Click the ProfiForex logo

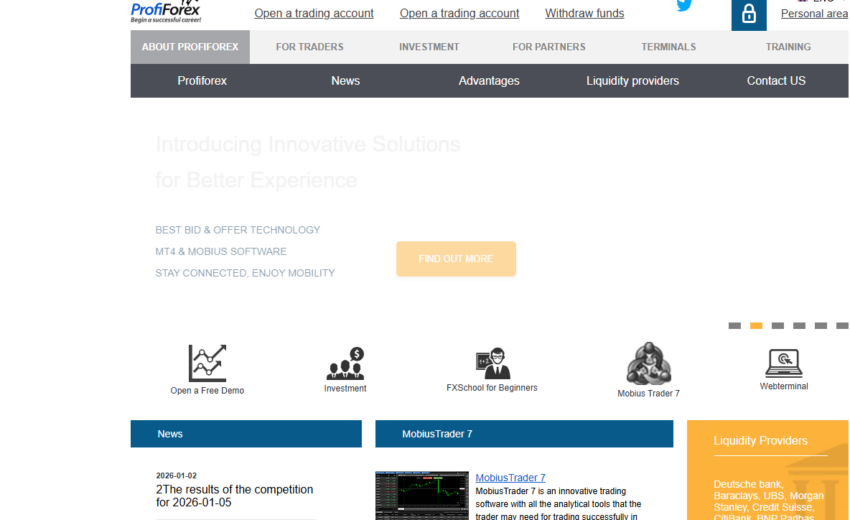tap(166, 11)
